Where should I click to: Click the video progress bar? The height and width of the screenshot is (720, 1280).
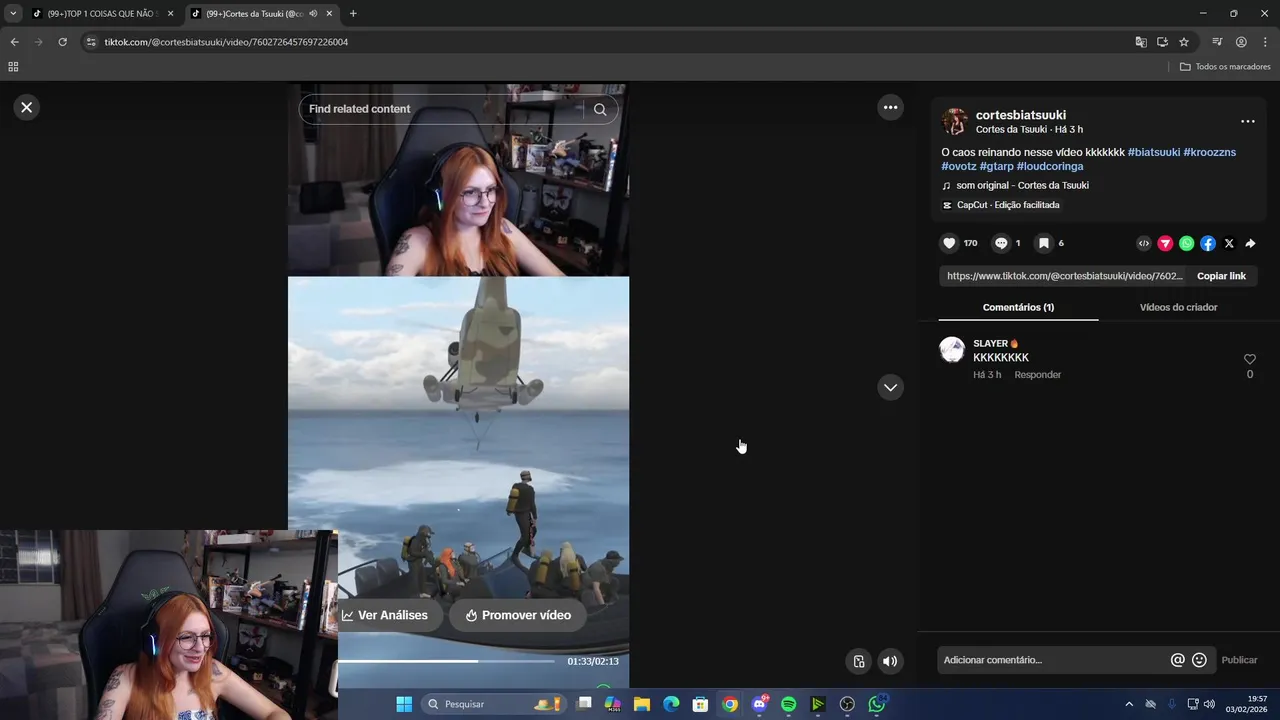point(446,661)
